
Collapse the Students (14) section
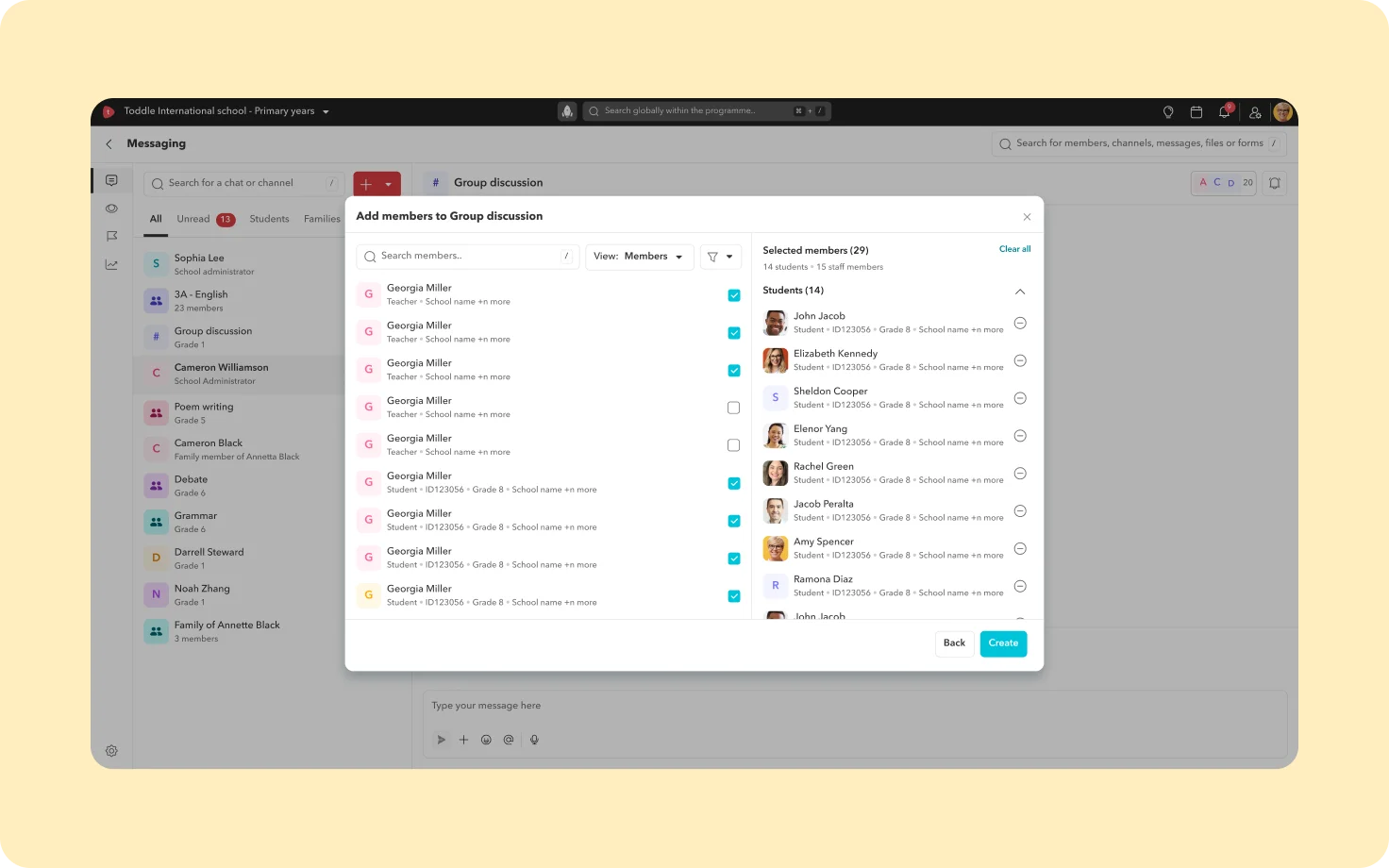1020,292
